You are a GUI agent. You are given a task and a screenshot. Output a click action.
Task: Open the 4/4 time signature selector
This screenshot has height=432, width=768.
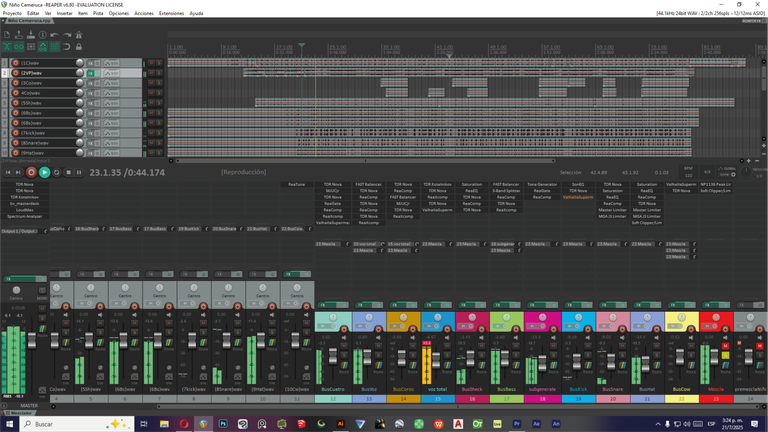click(707, 172)
